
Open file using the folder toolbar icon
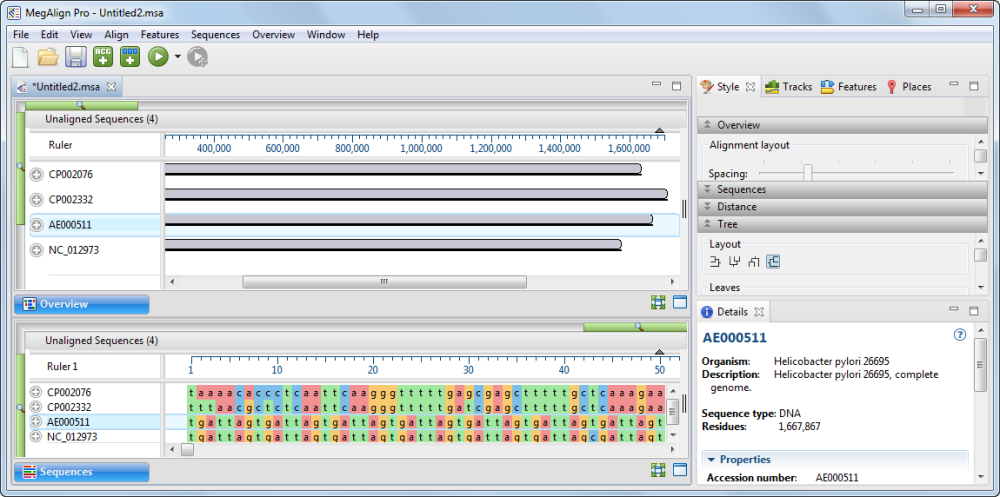(48, 57)
